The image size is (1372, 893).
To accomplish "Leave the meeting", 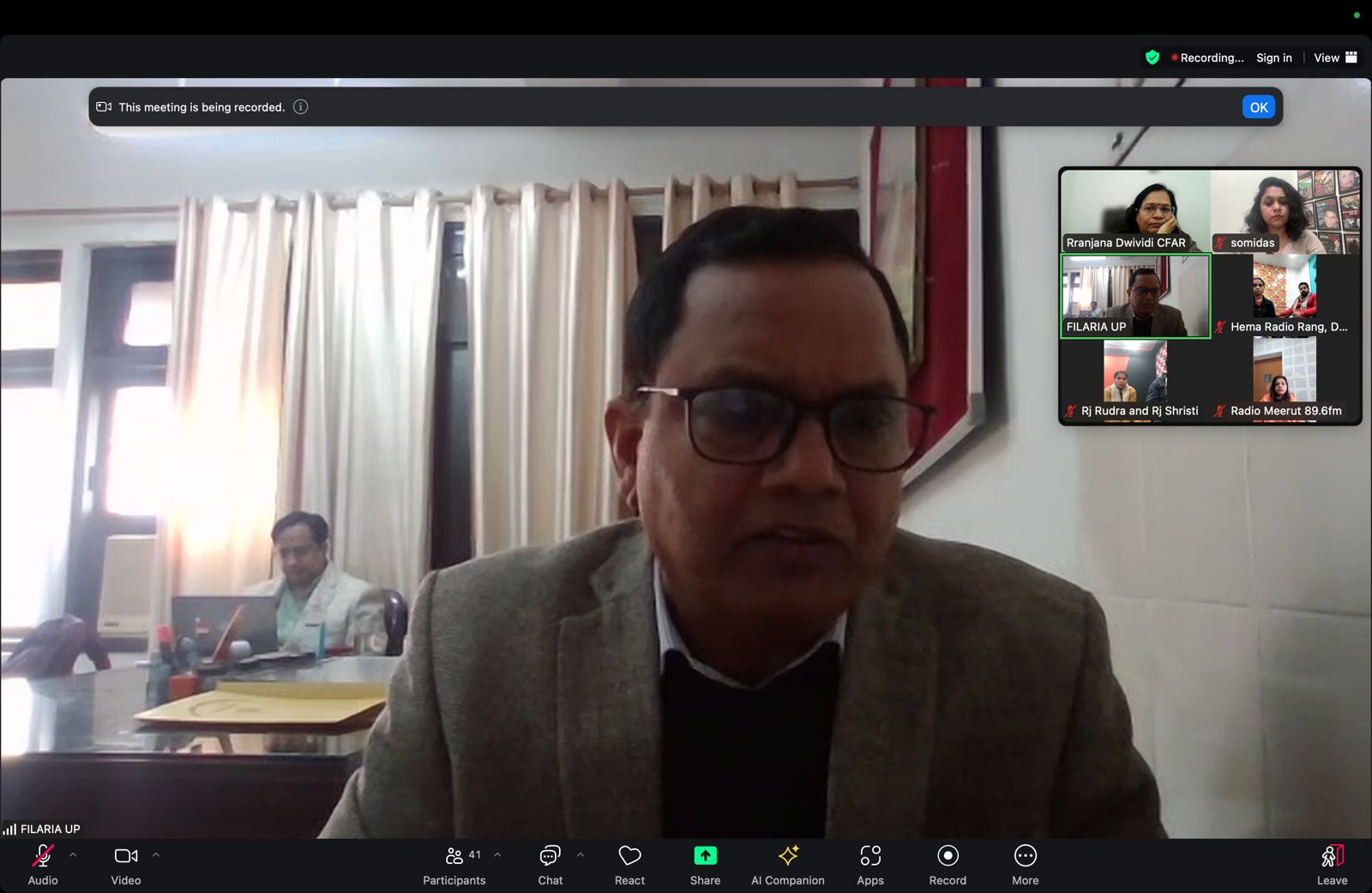I will [1332, 864].
